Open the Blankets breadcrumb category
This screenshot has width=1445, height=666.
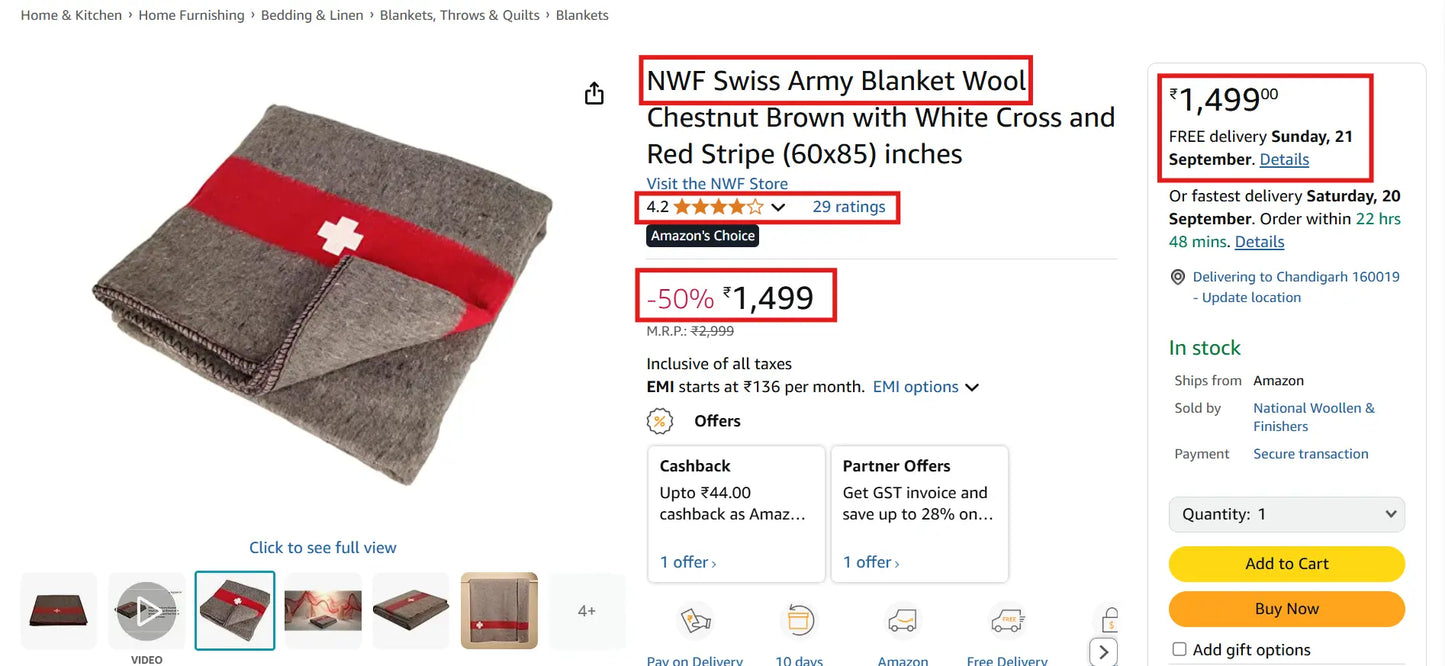pyautogui.click(x=581, y=14)
